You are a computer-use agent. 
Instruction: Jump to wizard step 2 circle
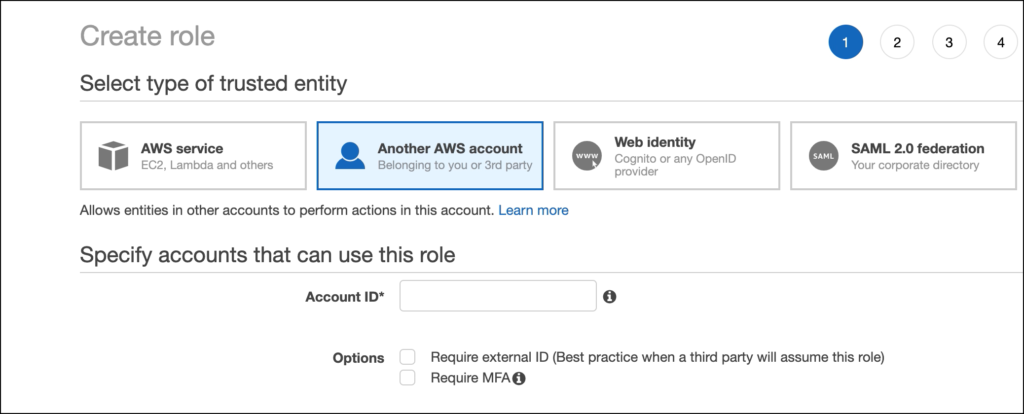pyautogui.click(x=897, y=42)
